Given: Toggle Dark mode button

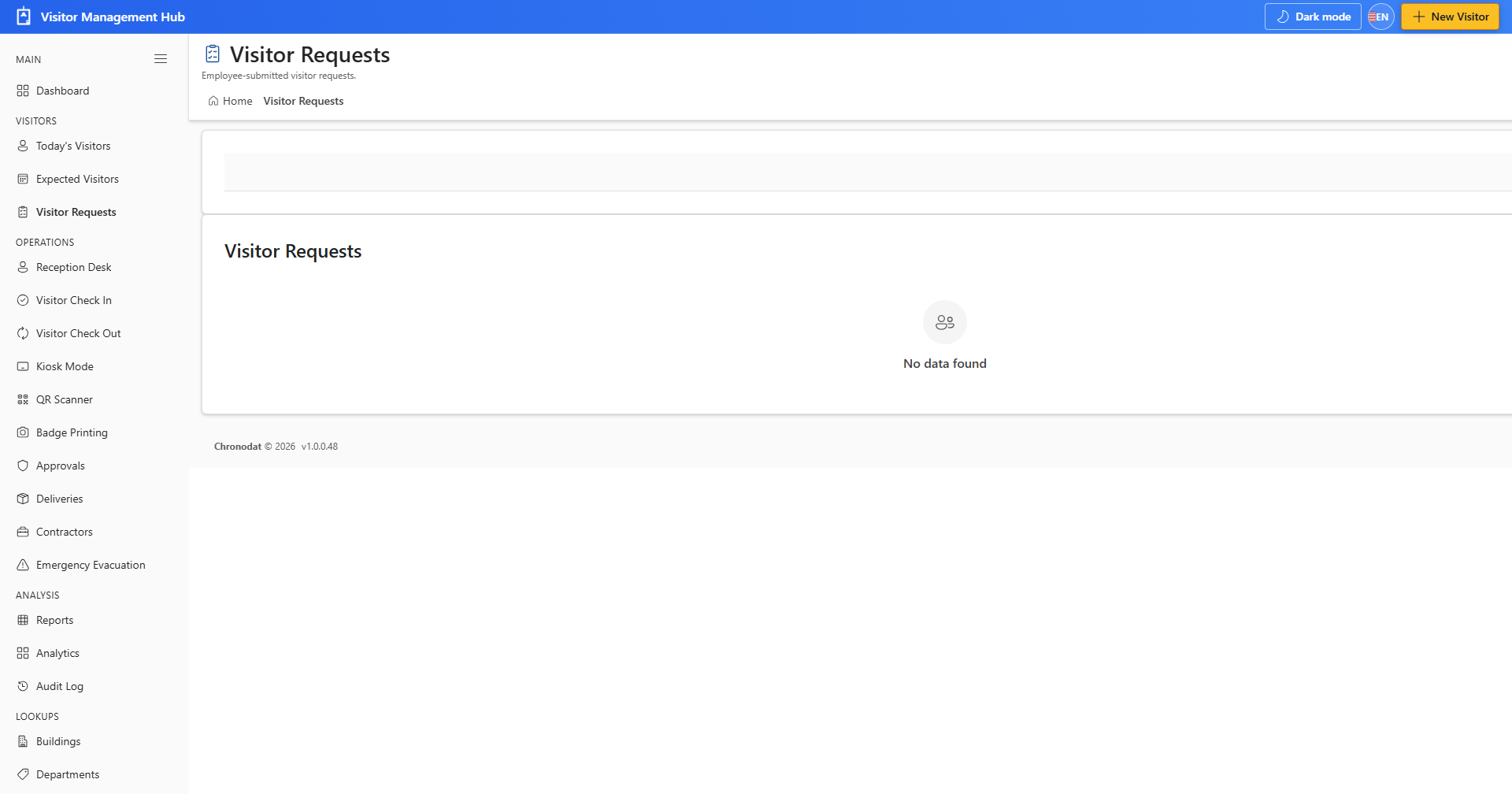Looking at the screenshot, I should (1313, 17).
